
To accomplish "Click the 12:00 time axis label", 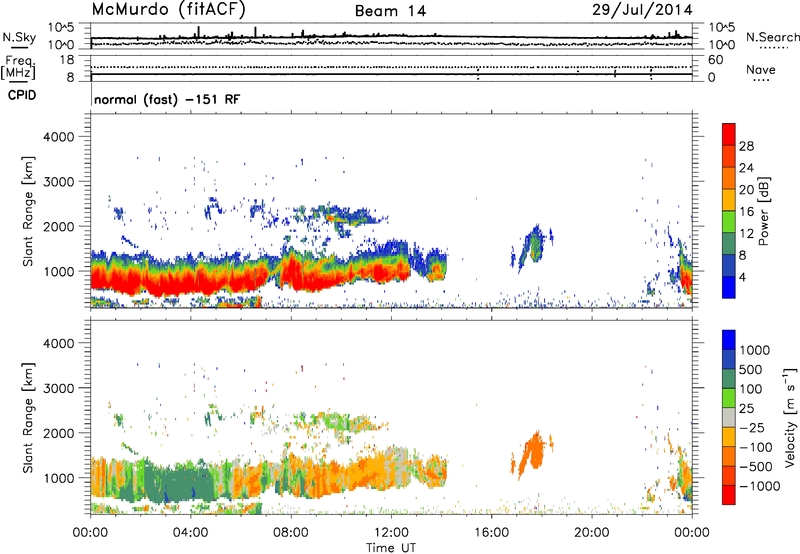I will pyautogui.click(x=391, y=533).
